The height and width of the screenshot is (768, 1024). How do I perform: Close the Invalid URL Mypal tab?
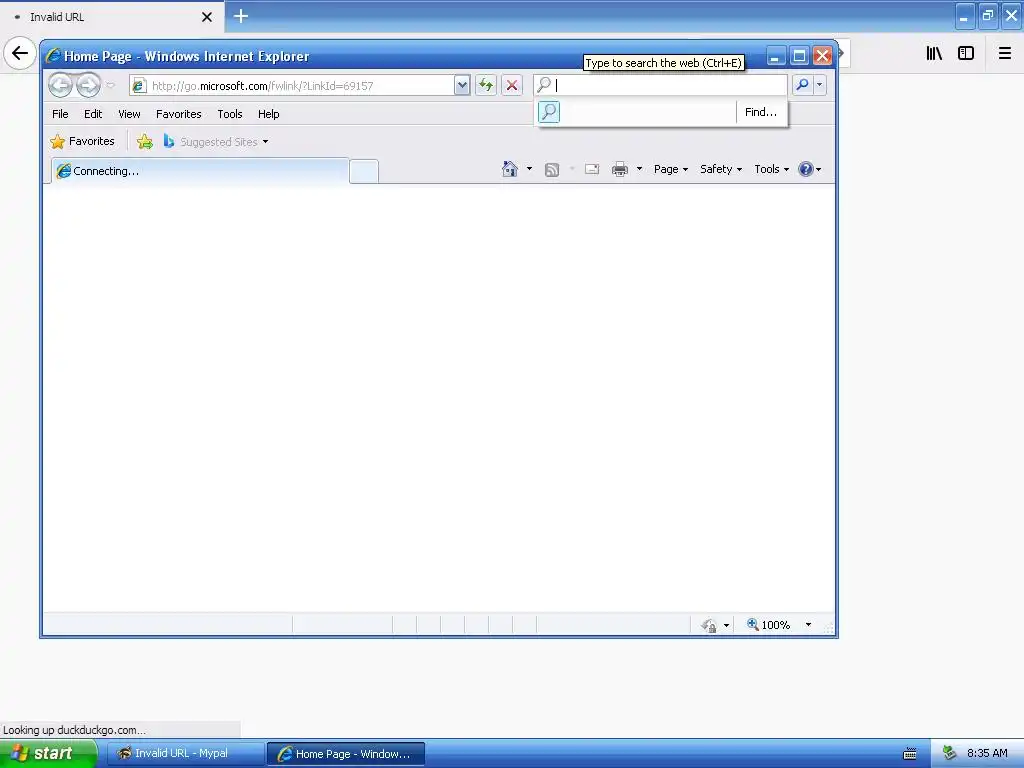point(207,17)
